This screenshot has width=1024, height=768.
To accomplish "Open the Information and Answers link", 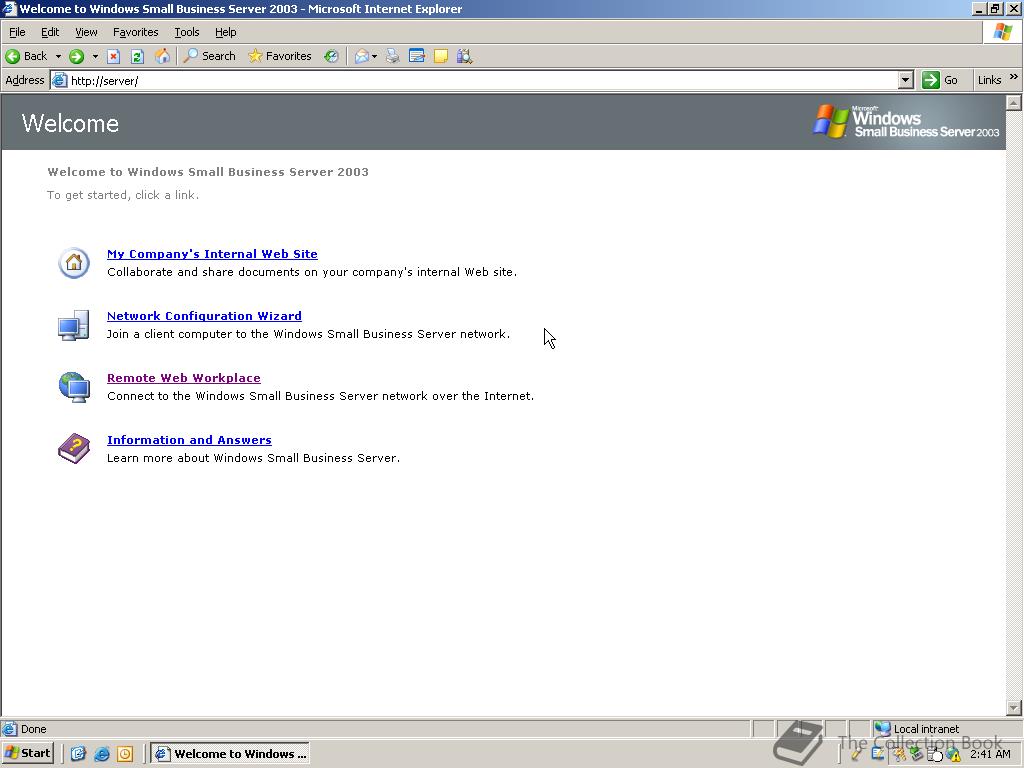I will [x=189, y=440].
